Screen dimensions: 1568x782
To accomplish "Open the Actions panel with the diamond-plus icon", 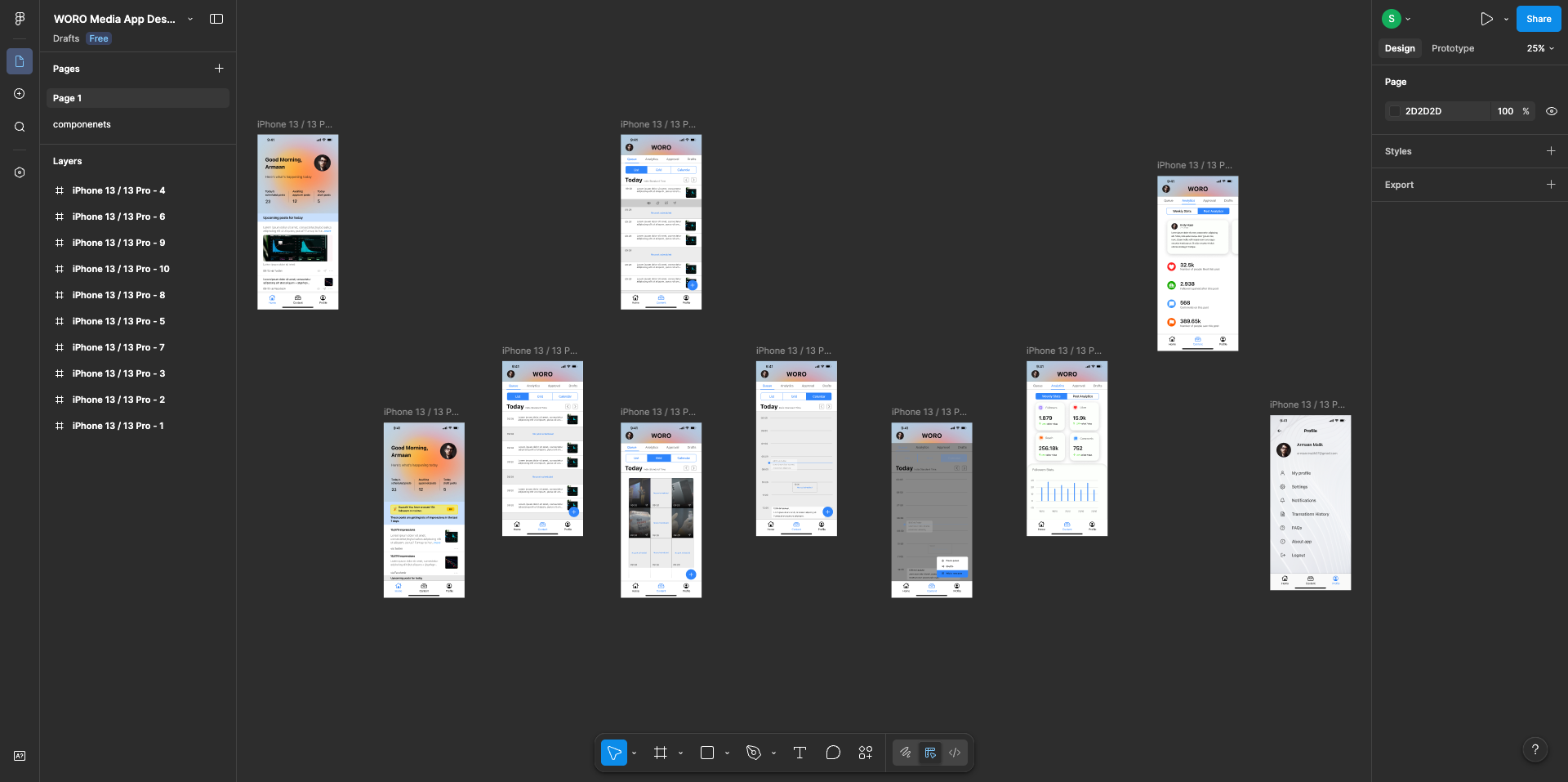I will pos(865,753).
